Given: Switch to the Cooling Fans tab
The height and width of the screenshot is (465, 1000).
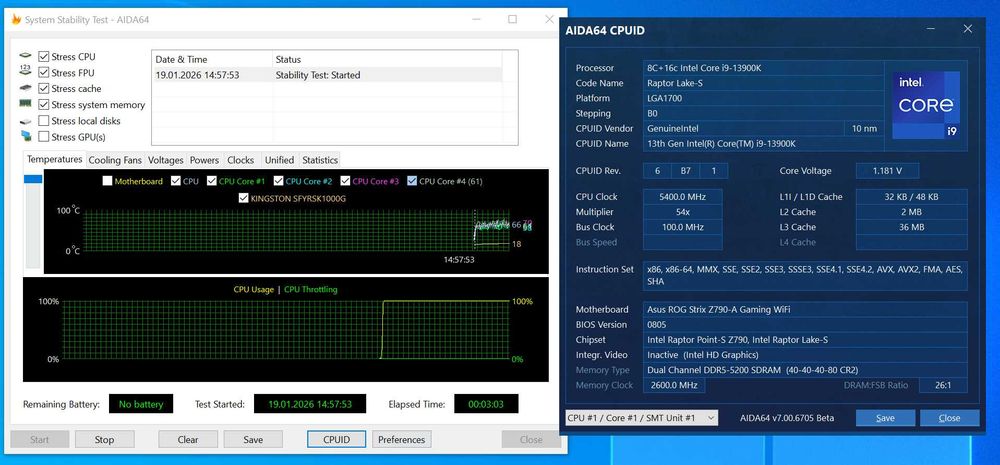Looking at the screenshot, I should [x=115, y=160].
